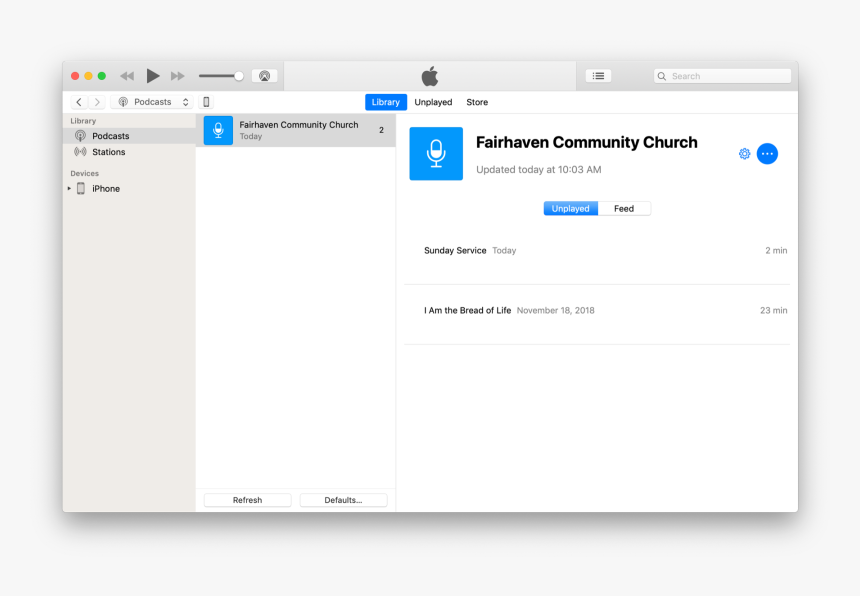Minimize window with the yellow button
This screenshot has width=860, height=596.
[88, 76]
